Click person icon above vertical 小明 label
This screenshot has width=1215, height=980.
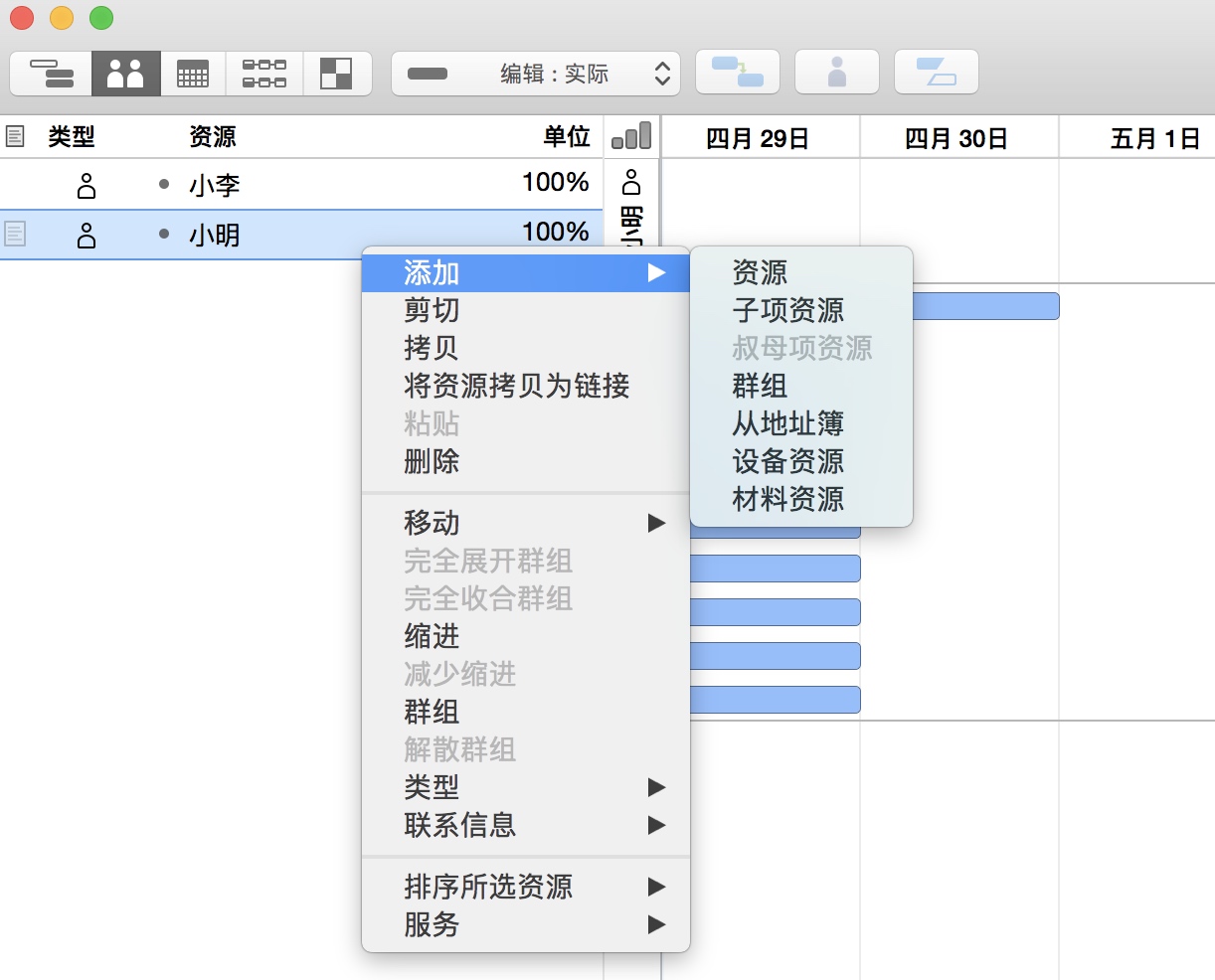coord(631,182)
